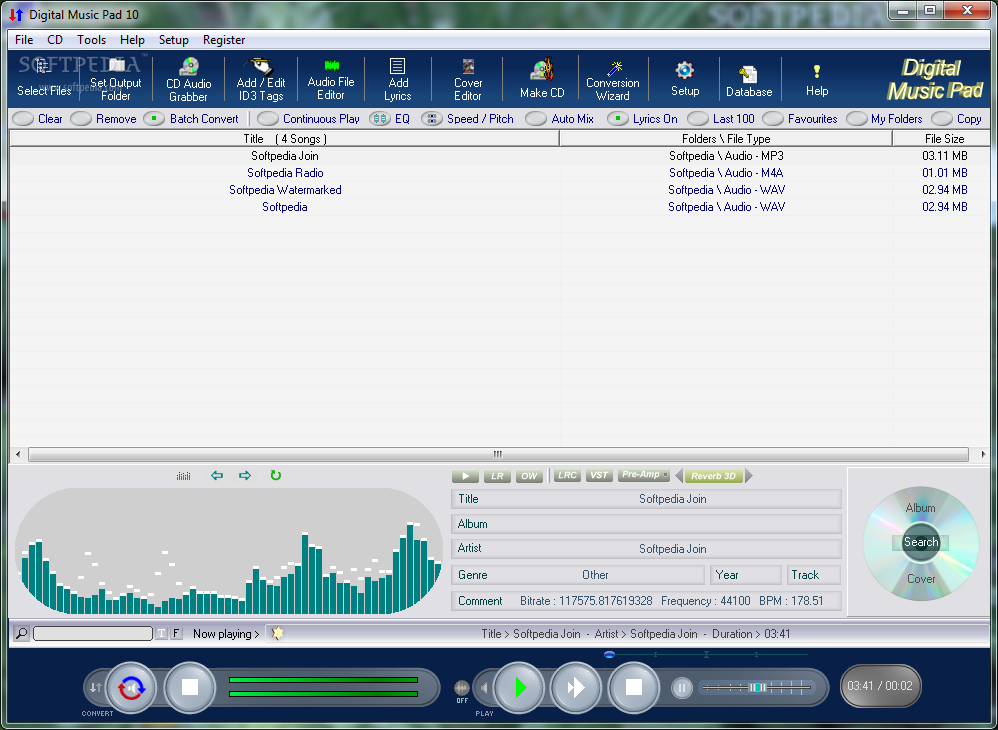
Task: Stop playback with the right stop button
Action: (x=633, y=687)
